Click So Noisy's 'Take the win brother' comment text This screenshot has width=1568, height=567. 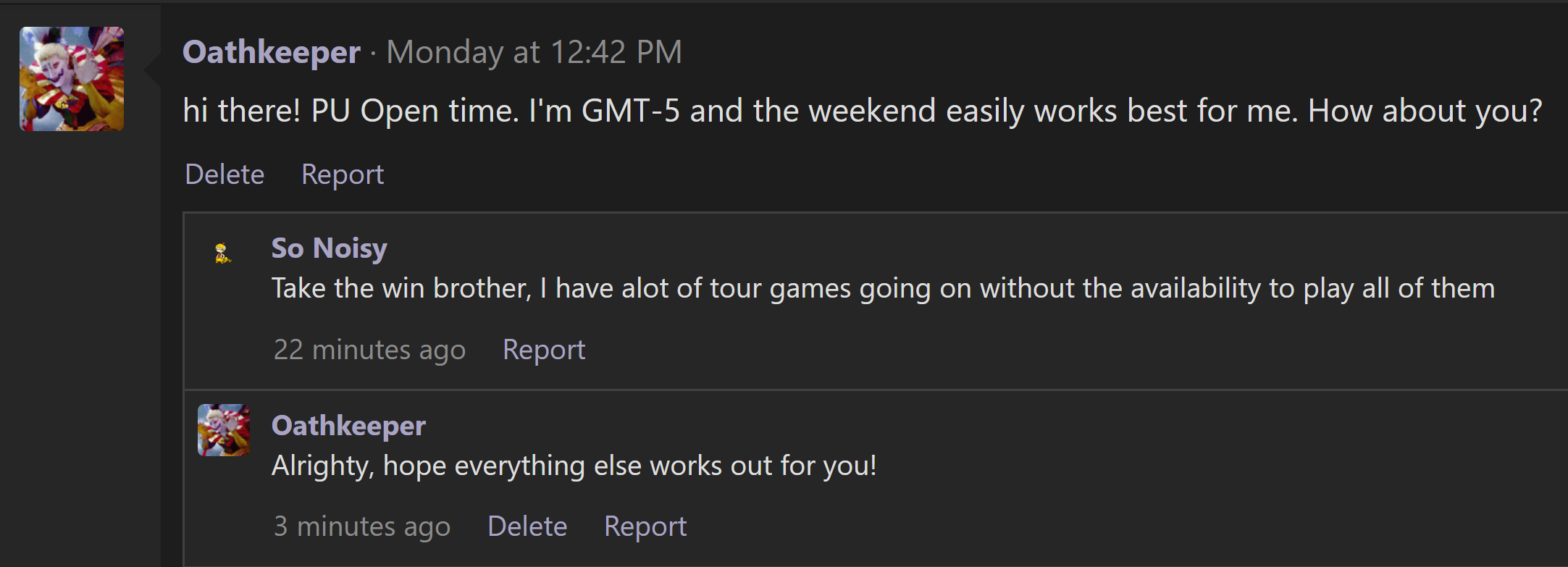(883, 289)
